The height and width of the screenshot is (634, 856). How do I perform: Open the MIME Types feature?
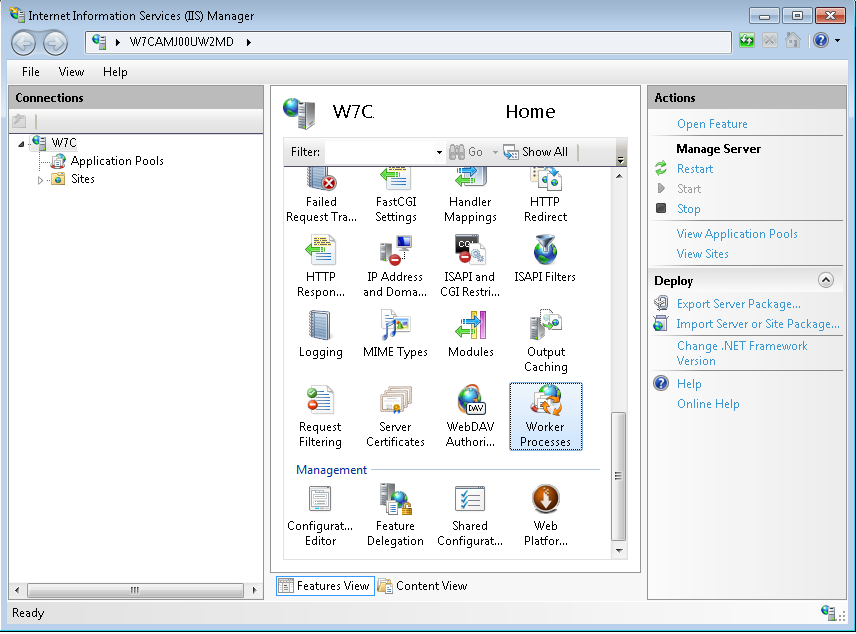pyautogui.click(x=395, y=334)
